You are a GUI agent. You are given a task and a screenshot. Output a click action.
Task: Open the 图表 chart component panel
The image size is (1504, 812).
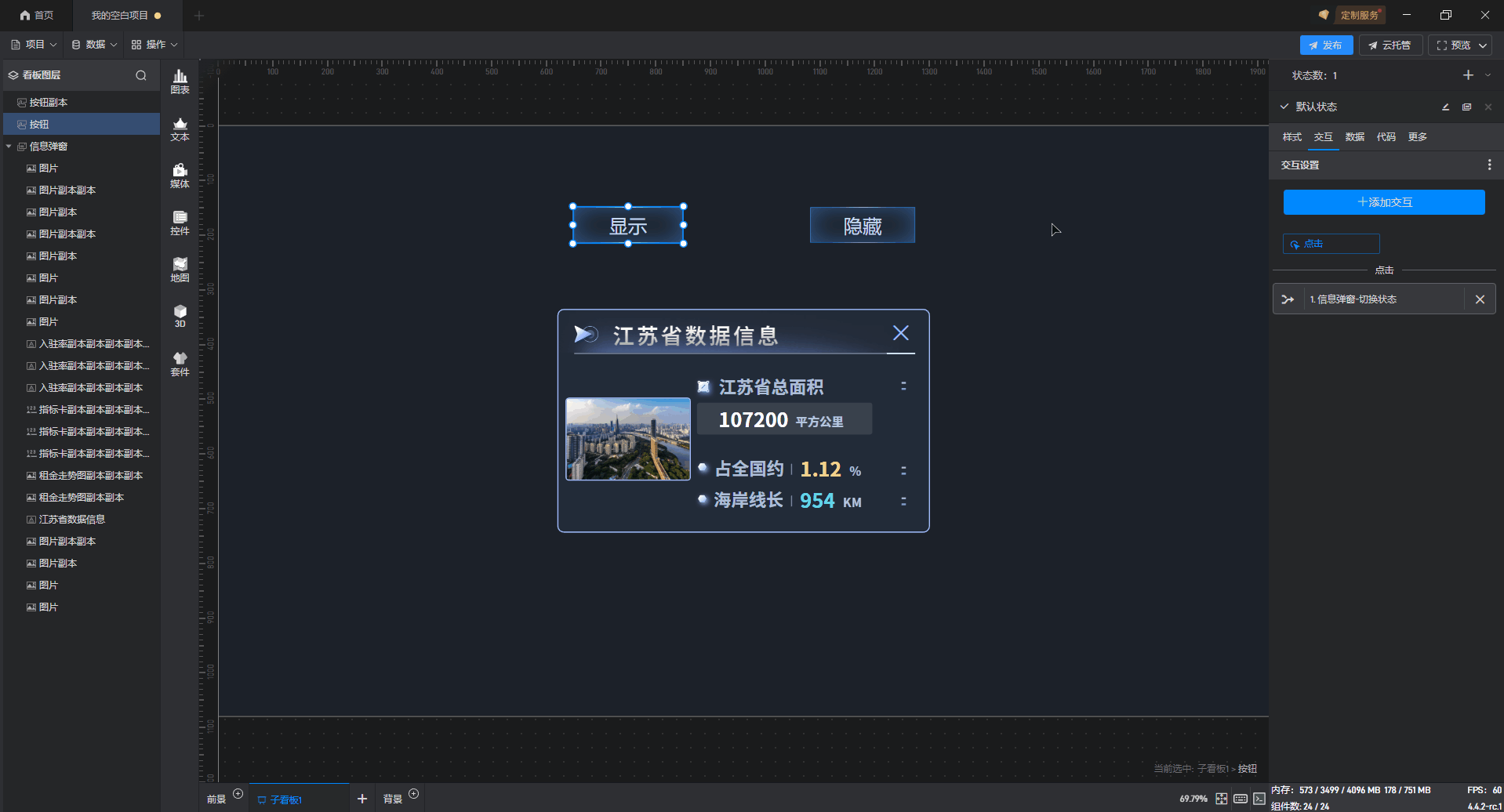coord(180,81)
